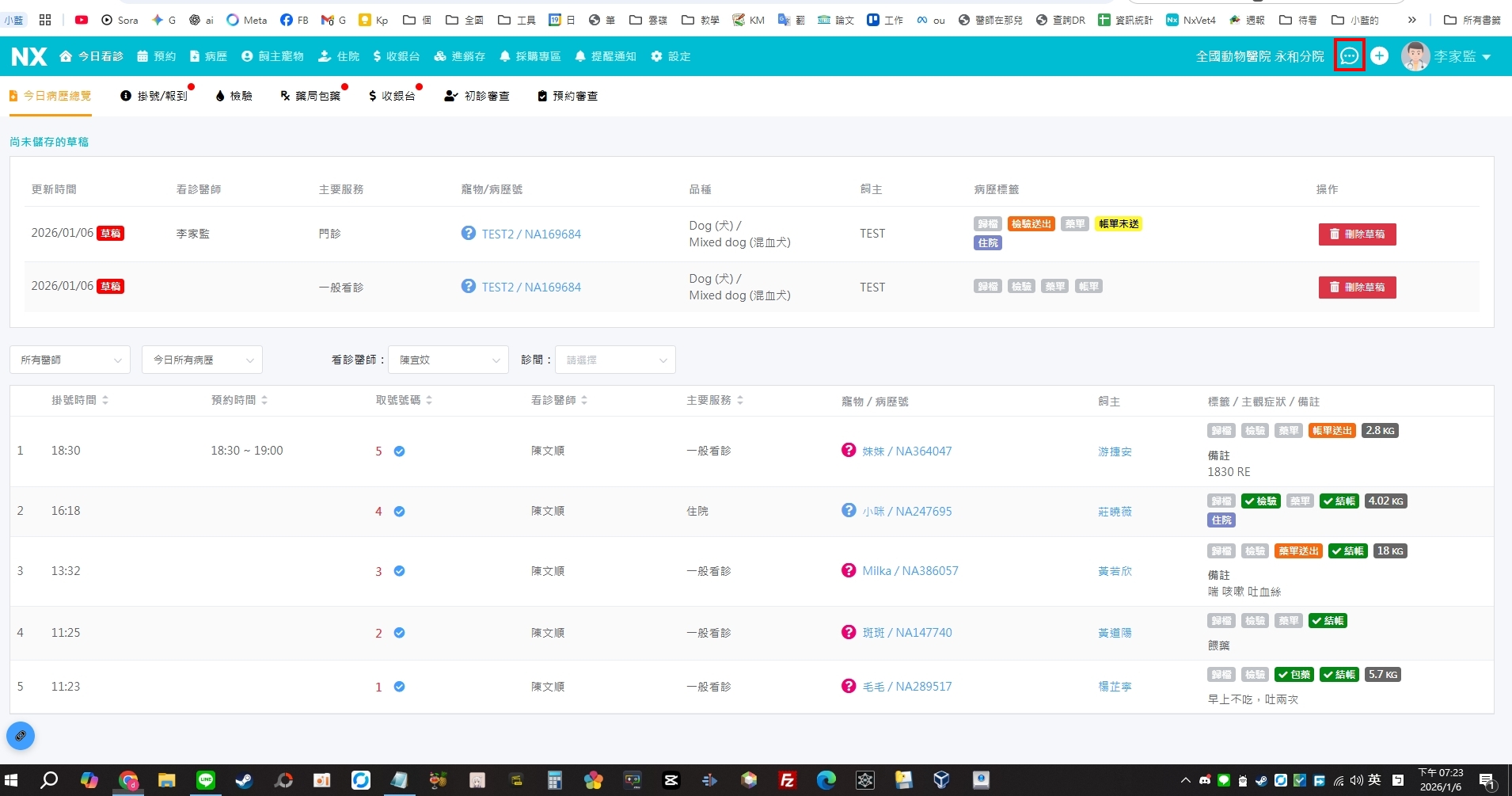Click the yellow 帳單未送 tag

[1118, 224]
